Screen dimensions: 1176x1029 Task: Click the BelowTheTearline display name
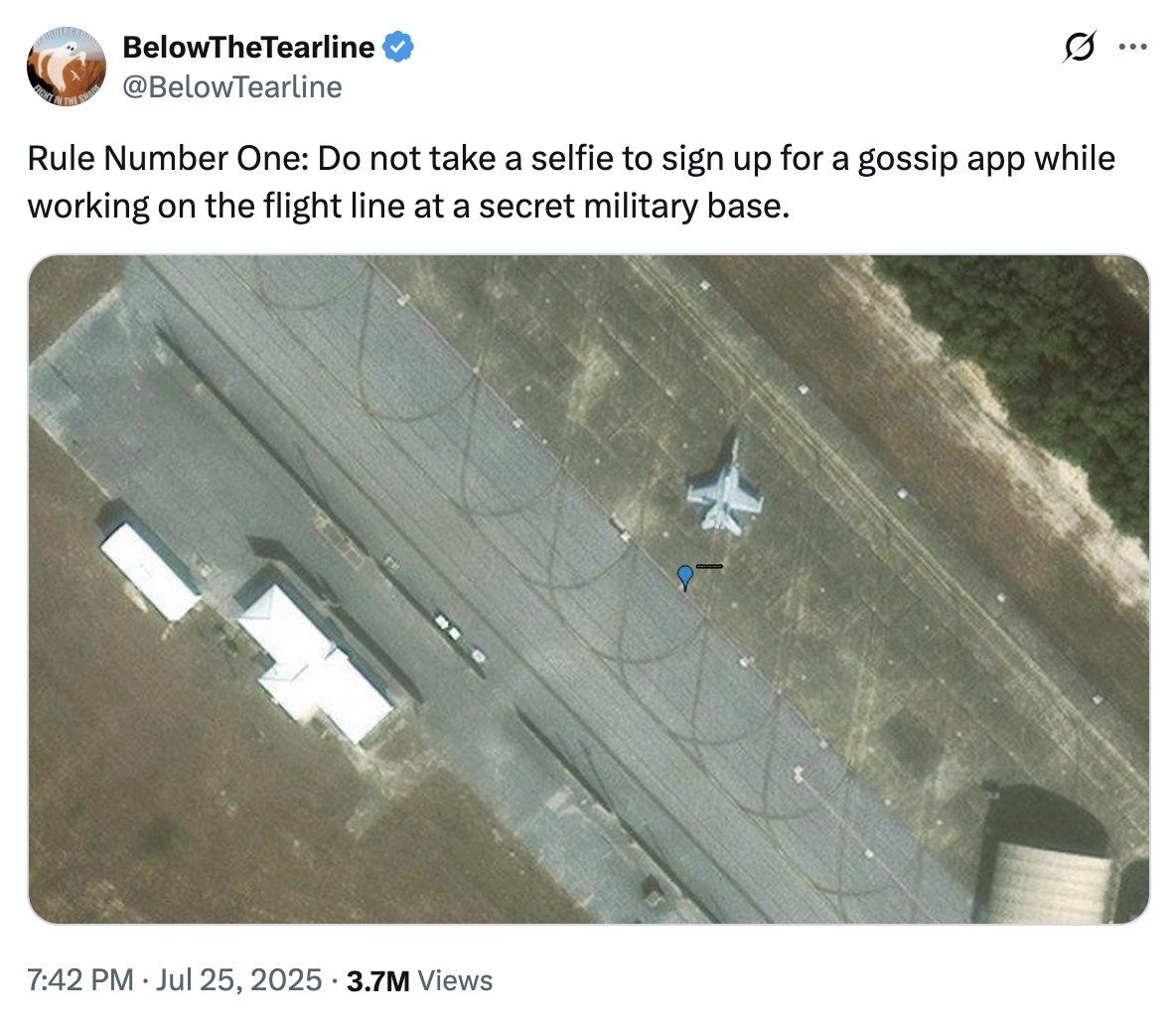pyautogui.click(x=248, y=47)
